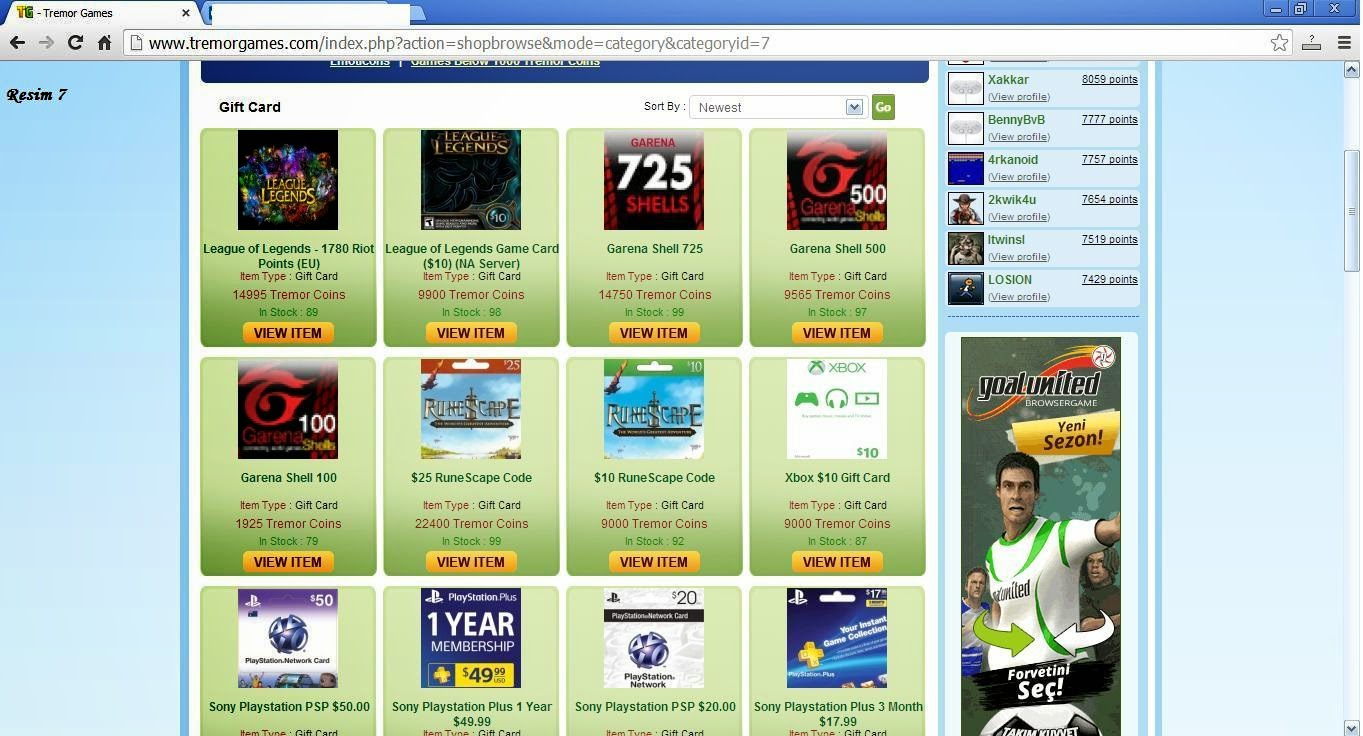1363x736 pixels.
Task: Open PlayStation Network $50 card image
Action: click(x=288, y=638)
